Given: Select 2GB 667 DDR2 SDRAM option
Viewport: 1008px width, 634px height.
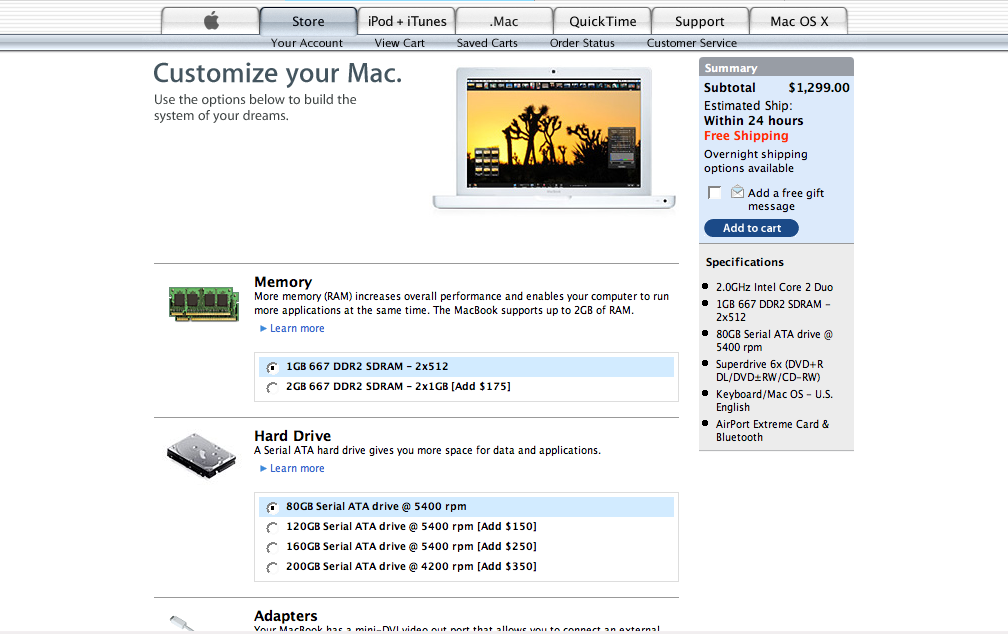Looking at the screenshot, I should coord(272,387).
